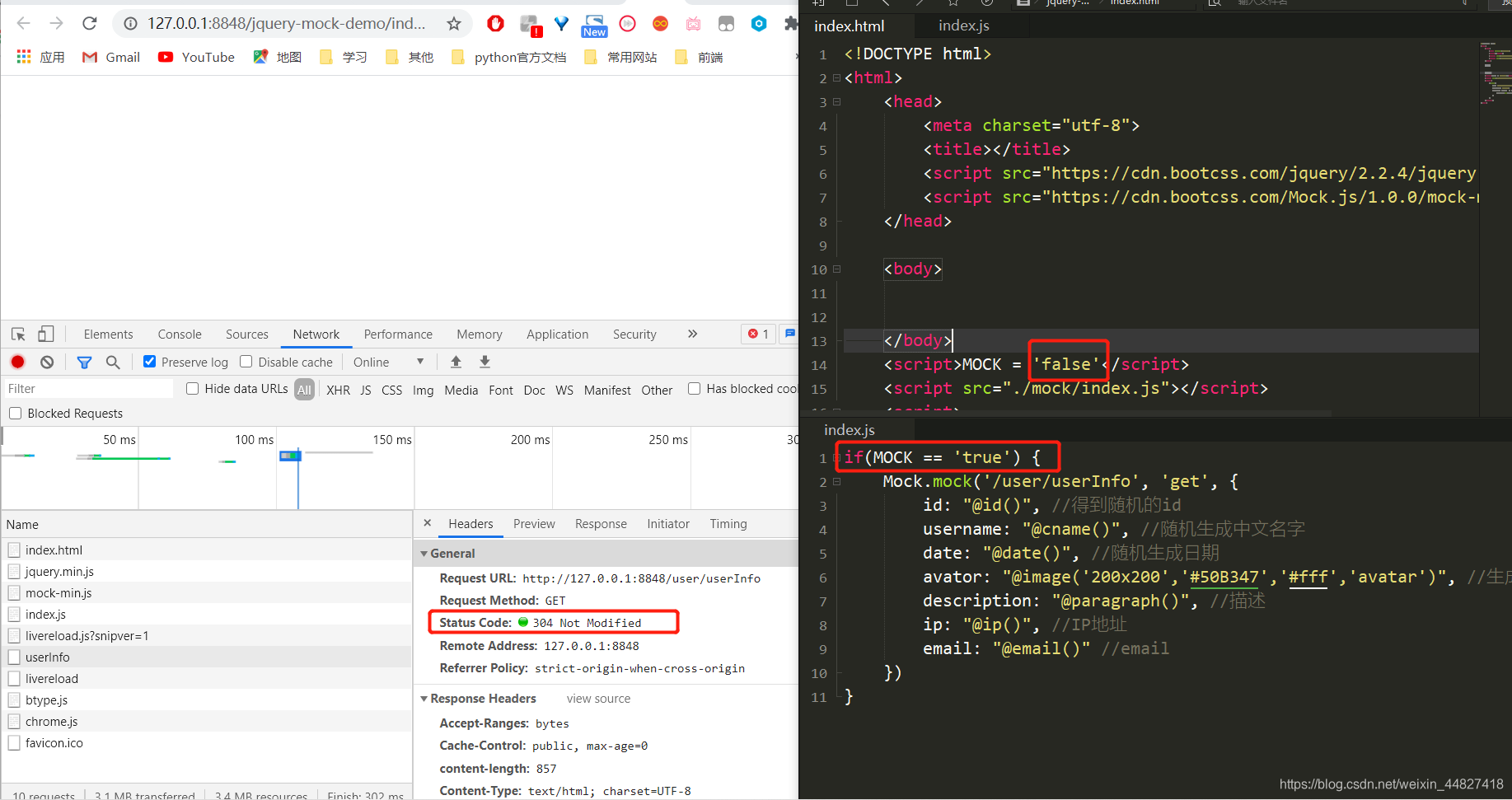The height and width of the screenshot is (800, 1512).
Task: Open the 常用网站 bookmark folder
Action: point(620,57)
